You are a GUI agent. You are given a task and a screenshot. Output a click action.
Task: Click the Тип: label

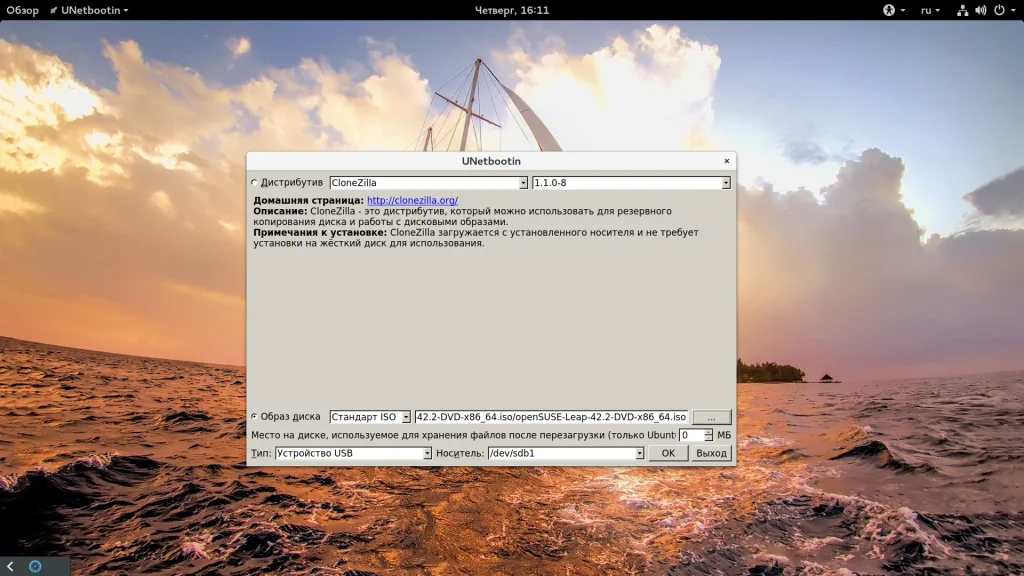261,453
